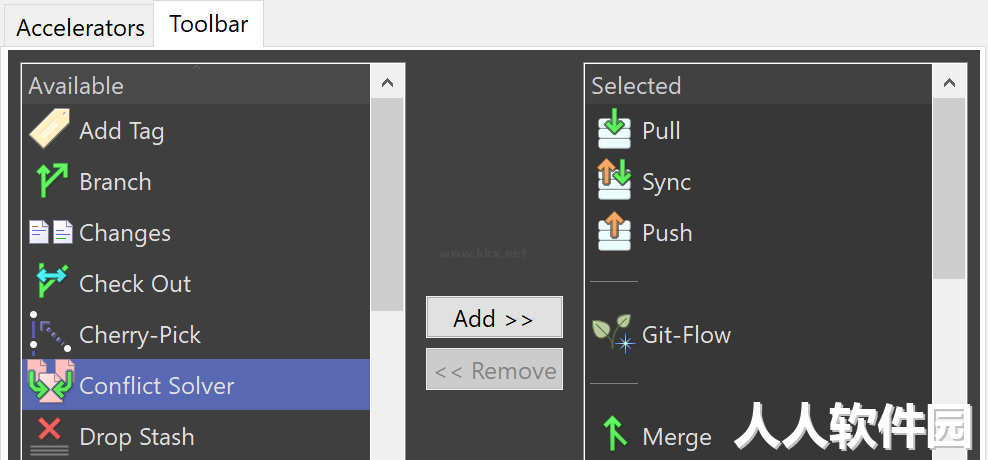This screenshot has height=460, width=988.
Task: Click the Available list scroll-up arrow
Action: tap(387, 83)
